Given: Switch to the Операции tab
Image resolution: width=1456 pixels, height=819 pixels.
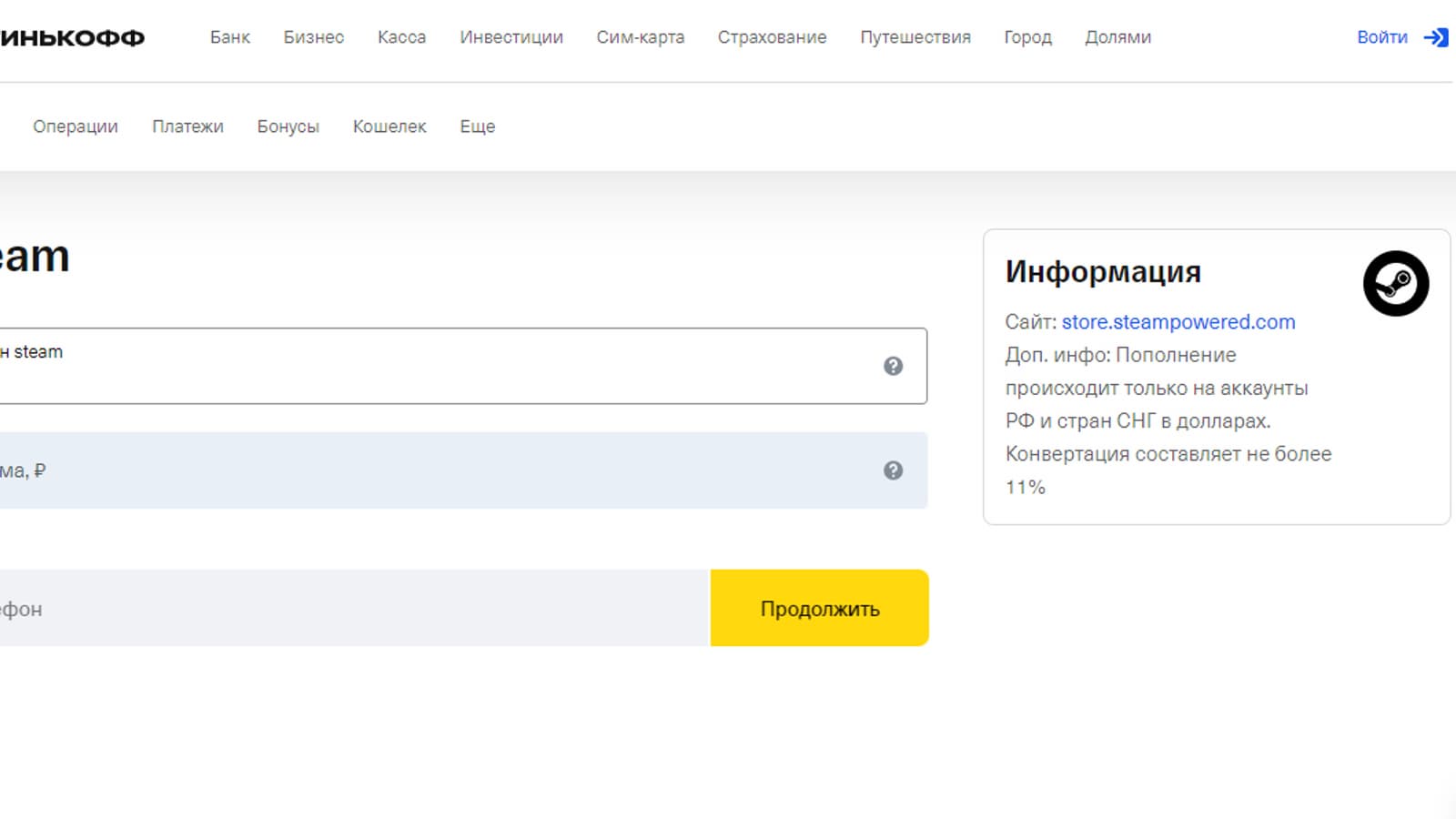Looking at the screenshot, I should [x=76, y=126].
